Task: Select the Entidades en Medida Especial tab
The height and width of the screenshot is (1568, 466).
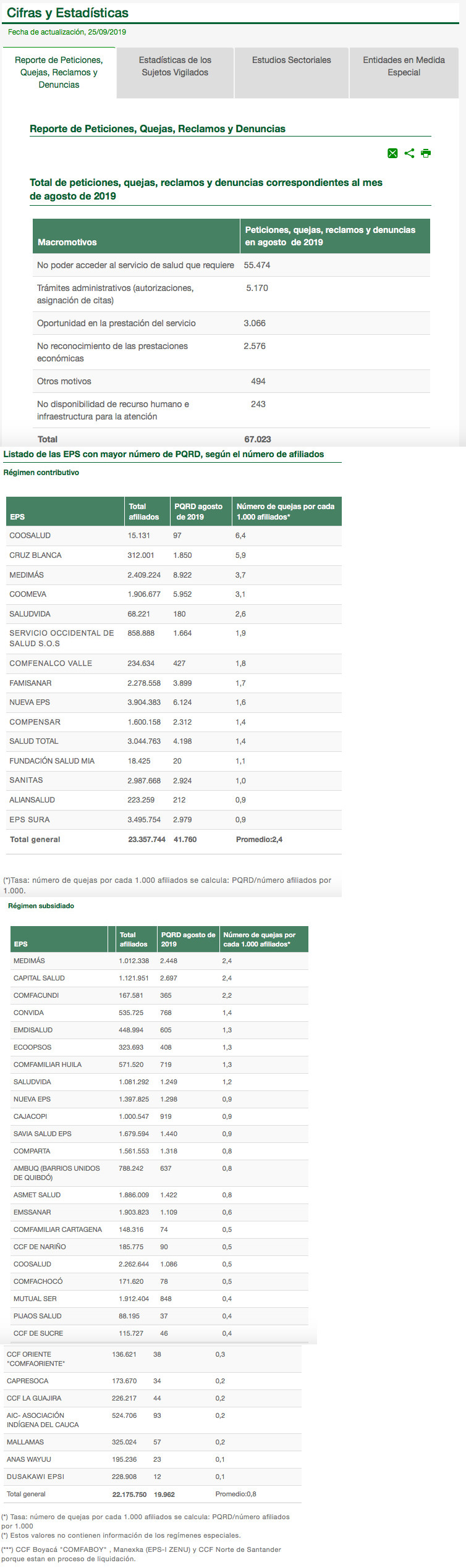Action: [404, 67]
